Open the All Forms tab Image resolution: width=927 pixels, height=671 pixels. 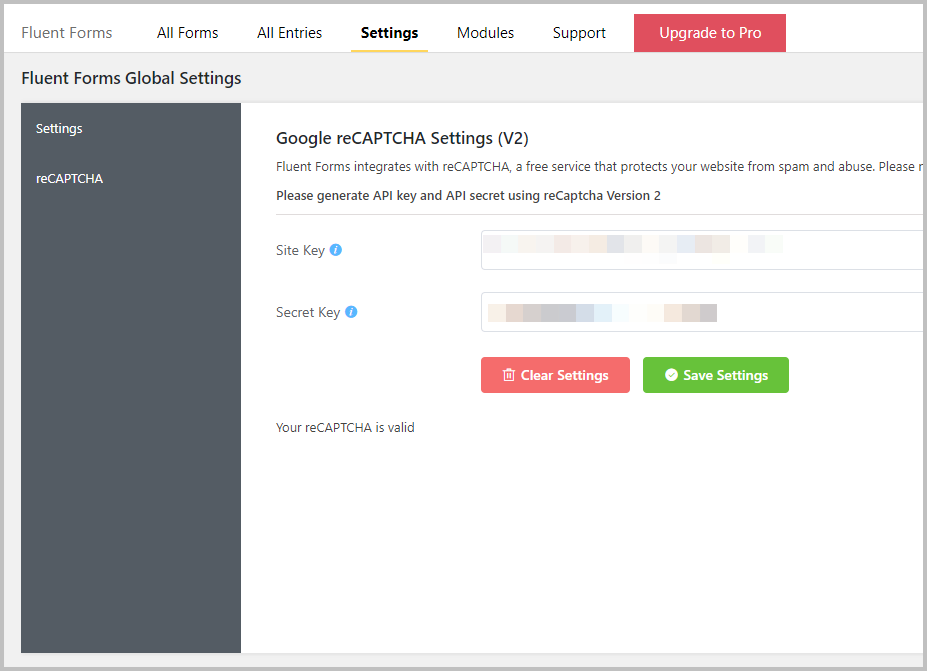[x=187, y=33]
